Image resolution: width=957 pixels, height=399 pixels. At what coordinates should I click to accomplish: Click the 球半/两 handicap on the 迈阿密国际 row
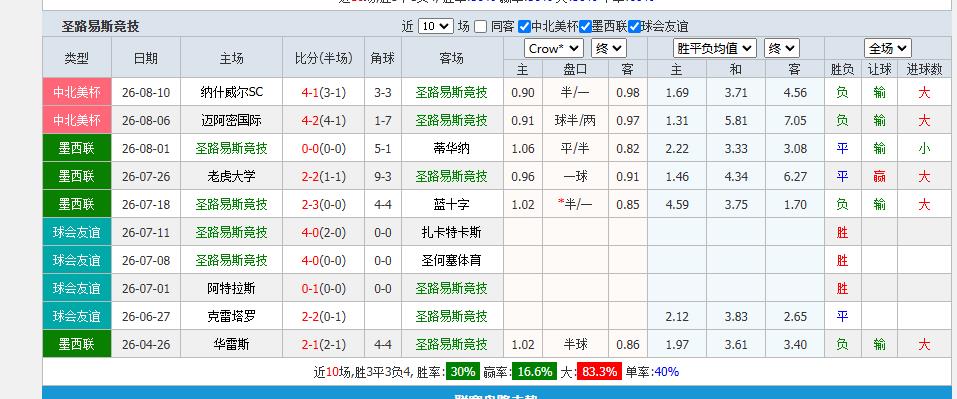575,120
